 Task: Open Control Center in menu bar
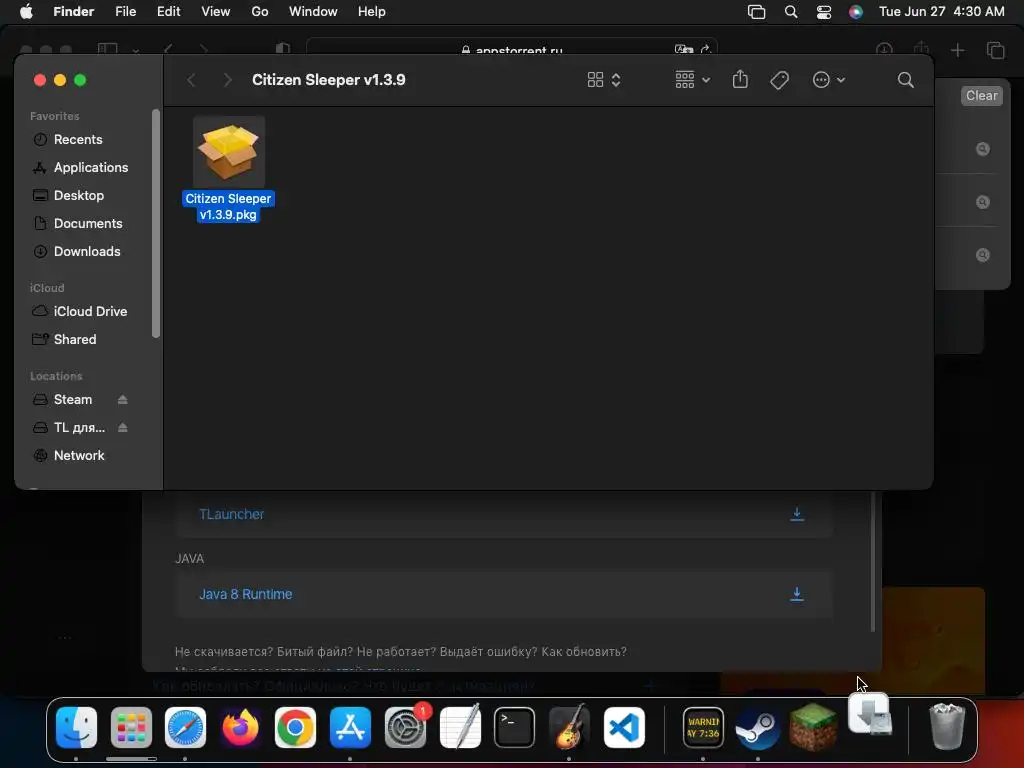[824, 12]
